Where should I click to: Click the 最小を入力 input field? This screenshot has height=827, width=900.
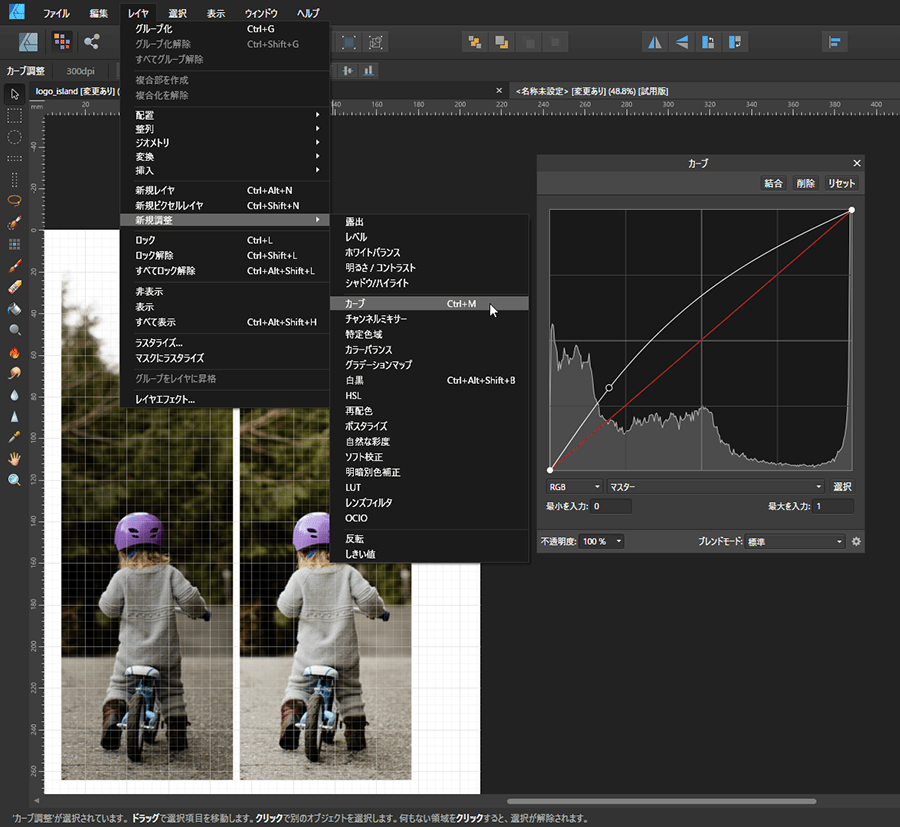click(x=611, y=507)
